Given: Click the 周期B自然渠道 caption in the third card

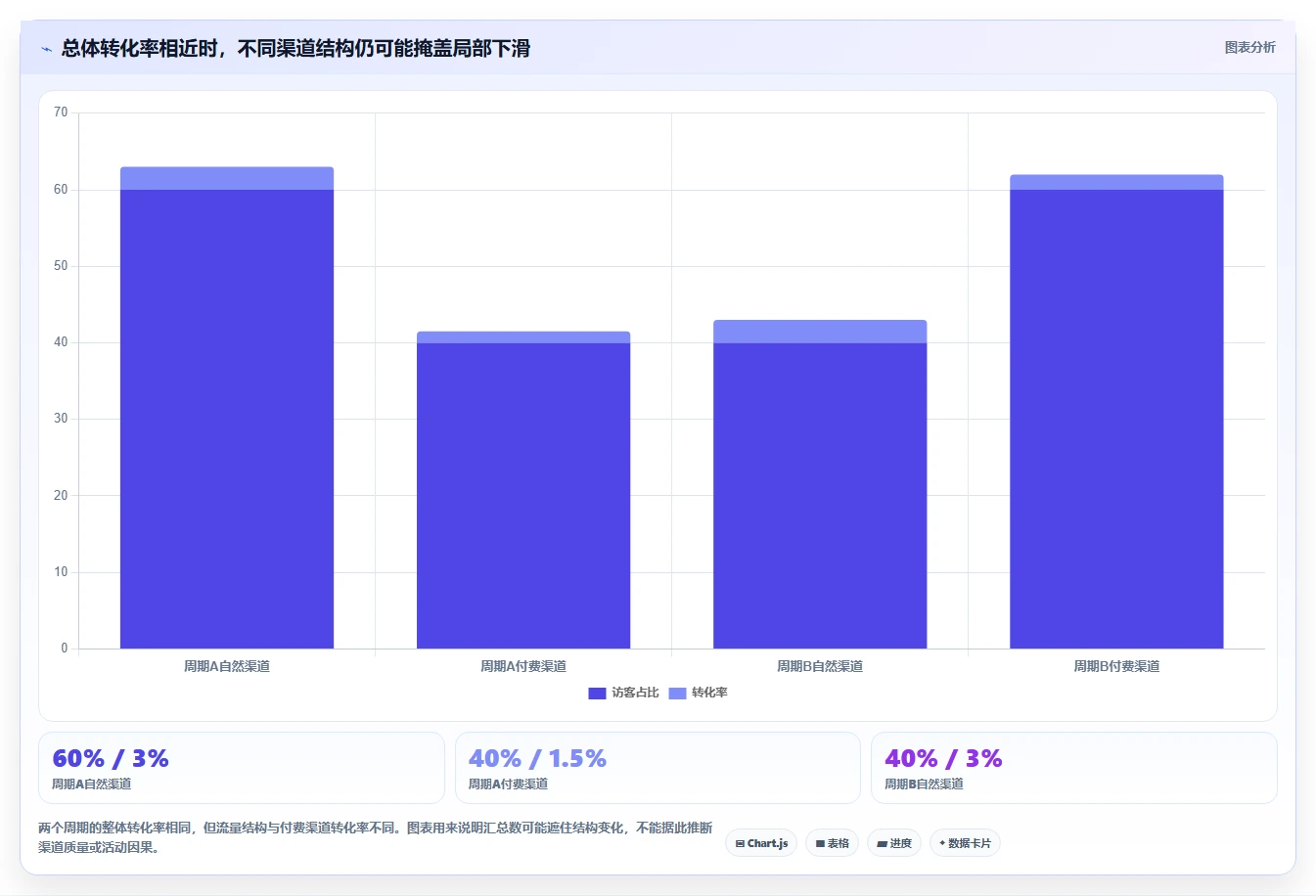Looking at the screenshot, I should (924, 784).
